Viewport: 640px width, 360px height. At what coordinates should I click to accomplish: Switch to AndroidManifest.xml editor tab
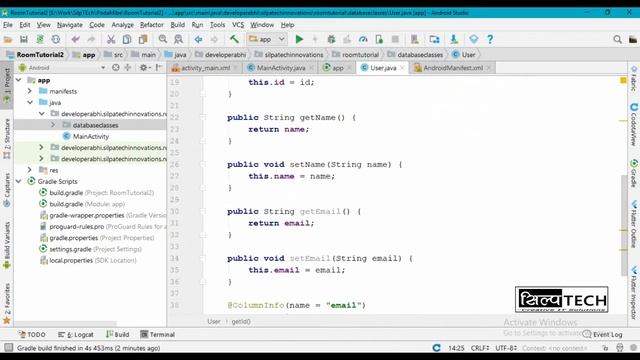[x=452, y=68]
